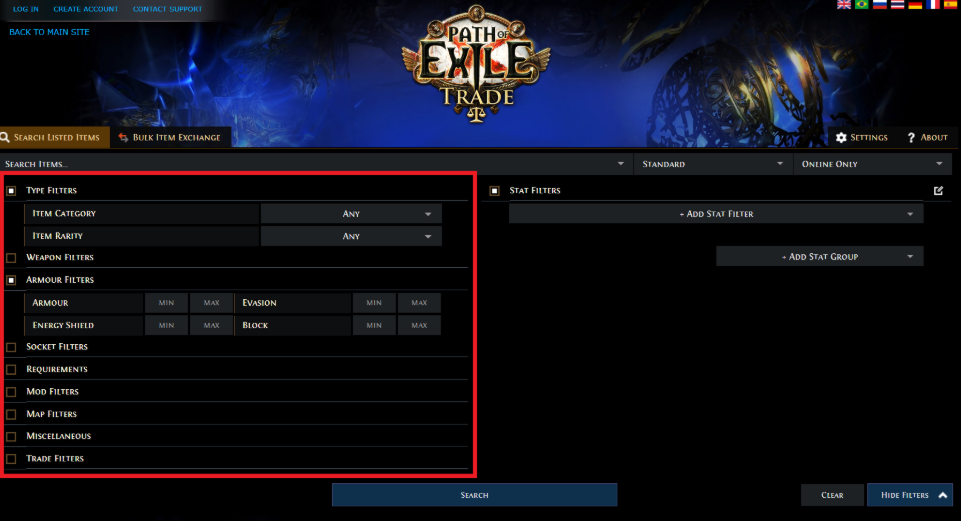Open the Online Only status dropdown
The image size is (961, 521).
tap(872, 164)
